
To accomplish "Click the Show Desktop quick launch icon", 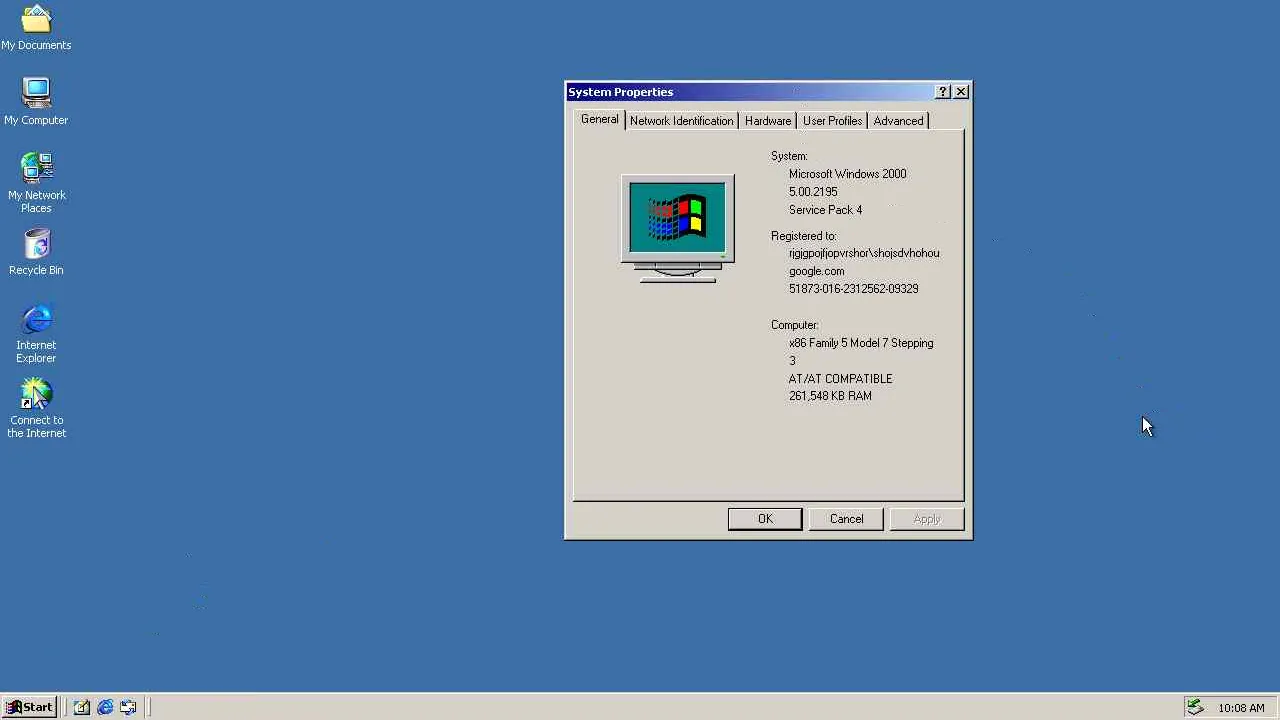I will (82, 707).
